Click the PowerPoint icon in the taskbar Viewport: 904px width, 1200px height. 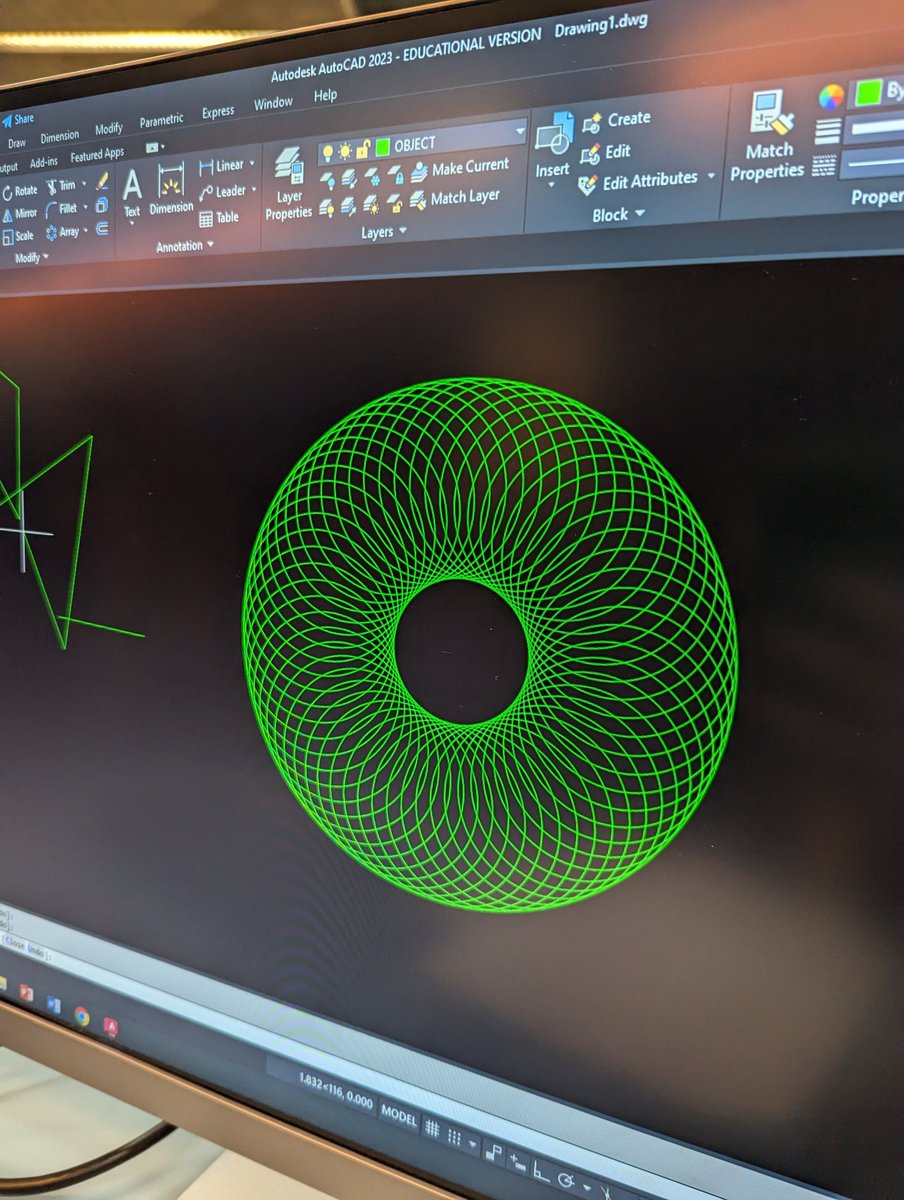point(26,993)
